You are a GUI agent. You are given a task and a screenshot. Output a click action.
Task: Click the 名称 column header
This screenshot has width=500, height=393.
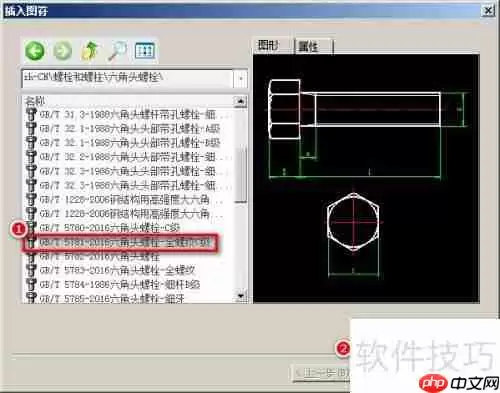pos(128,100)
